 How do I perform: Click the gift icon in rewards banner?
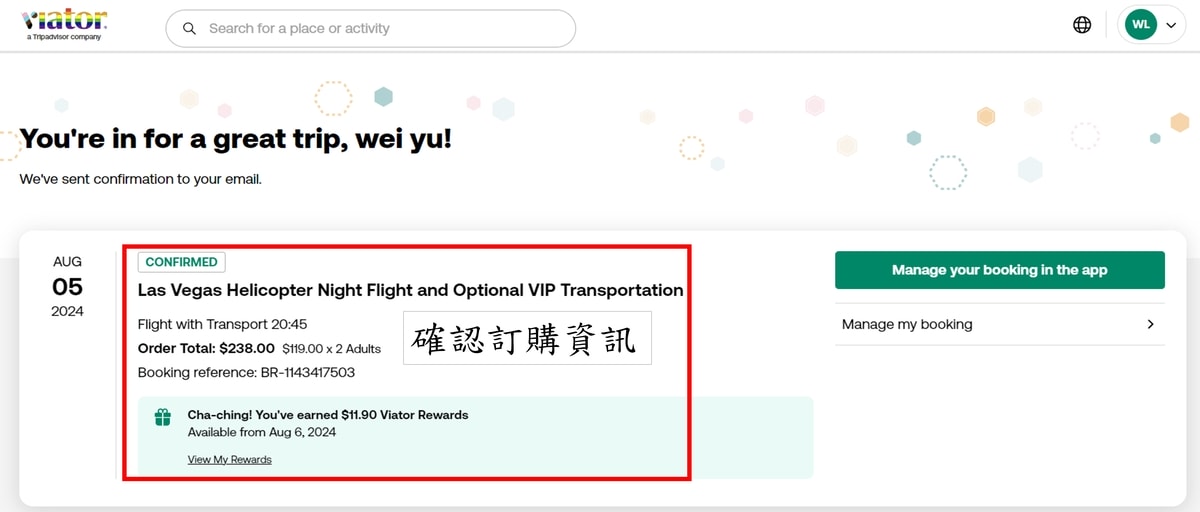click(163, 417)
